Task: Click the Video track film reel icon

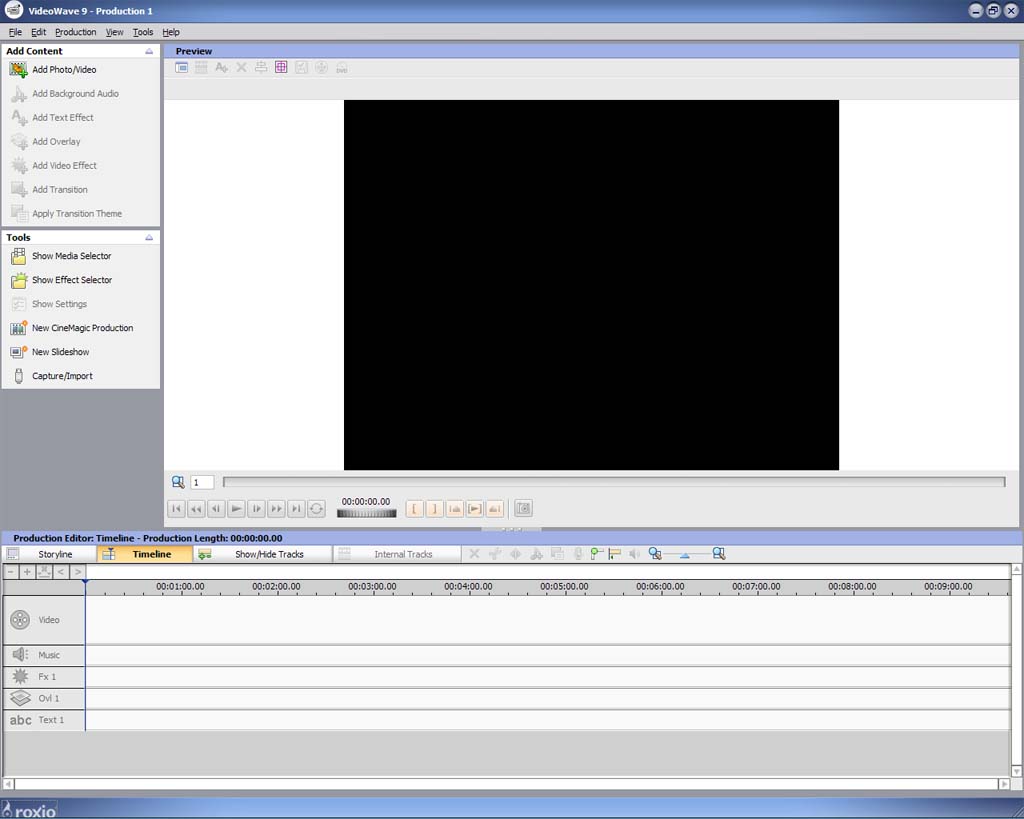Action: tap(20, 620)
